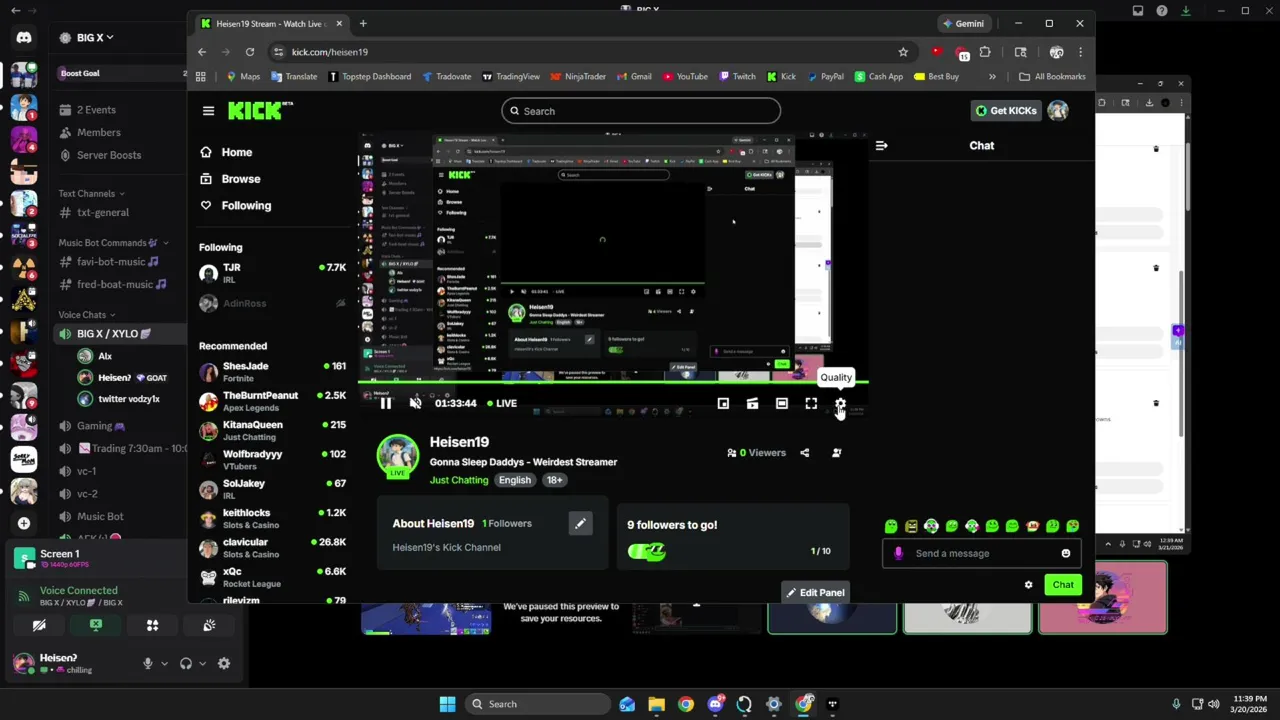Focus the Kick Search box

pyautogui.click(x=641, y=111)
